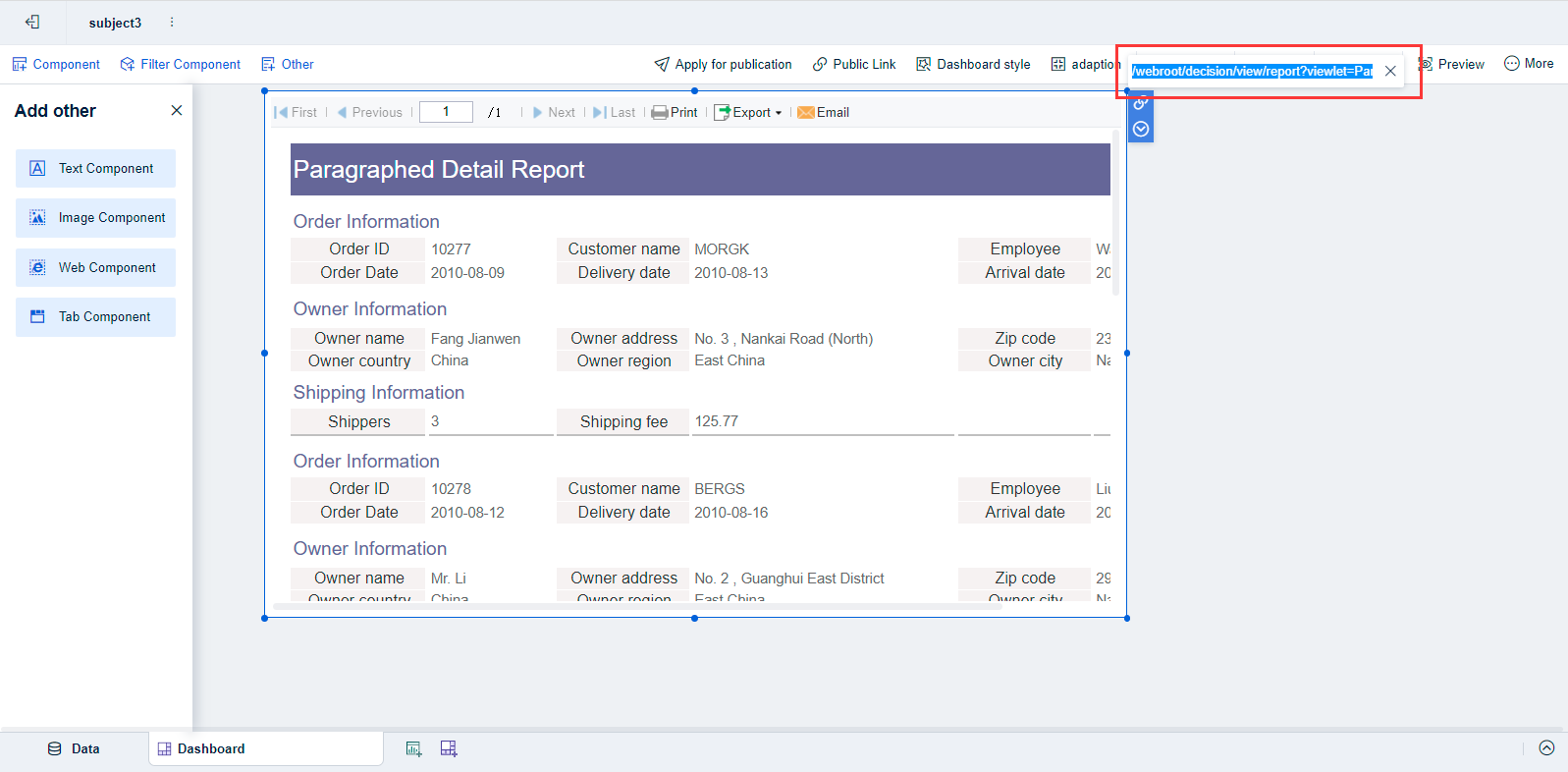Open the subject3 three-dot options menu

[172, 22]
